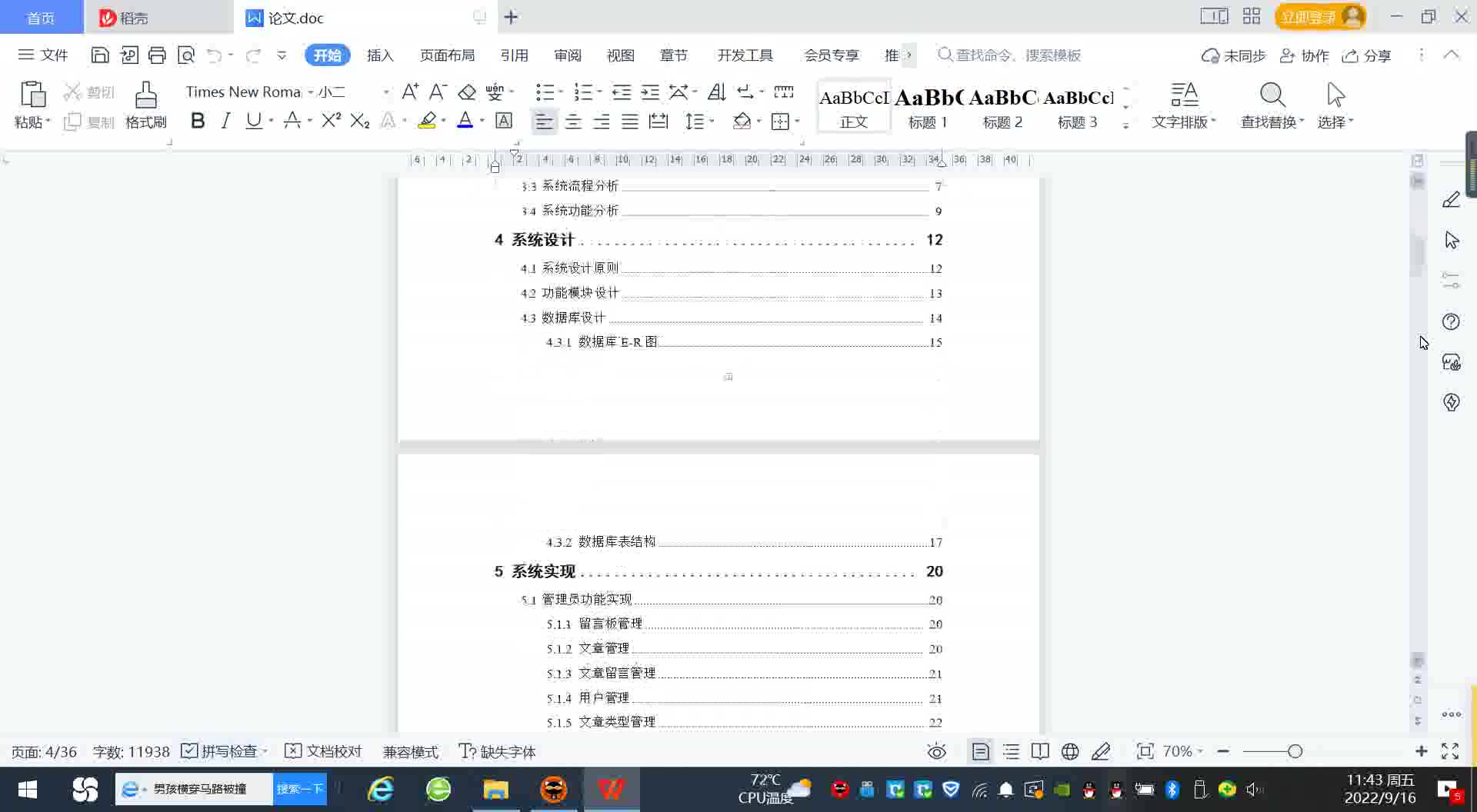Open the Review (审阅) tab
1477x812 pixels.
point(568,55)
